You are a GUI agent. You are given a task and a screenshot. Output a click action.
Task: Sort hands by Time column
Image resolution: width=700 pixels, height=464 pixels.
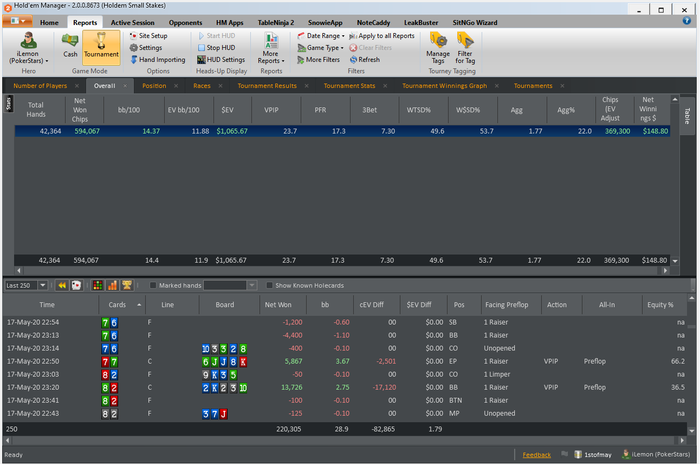47,305
